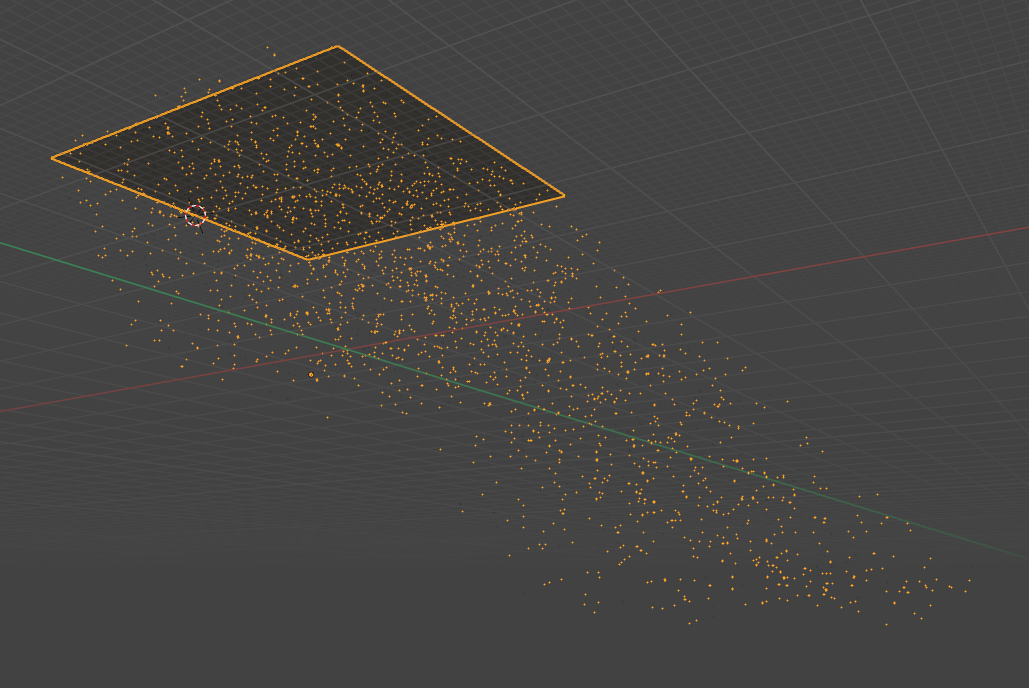Click the red-white striped 3D cursor
The height and width of the screenshot is (688, 1029).
(x=195, y=215)
